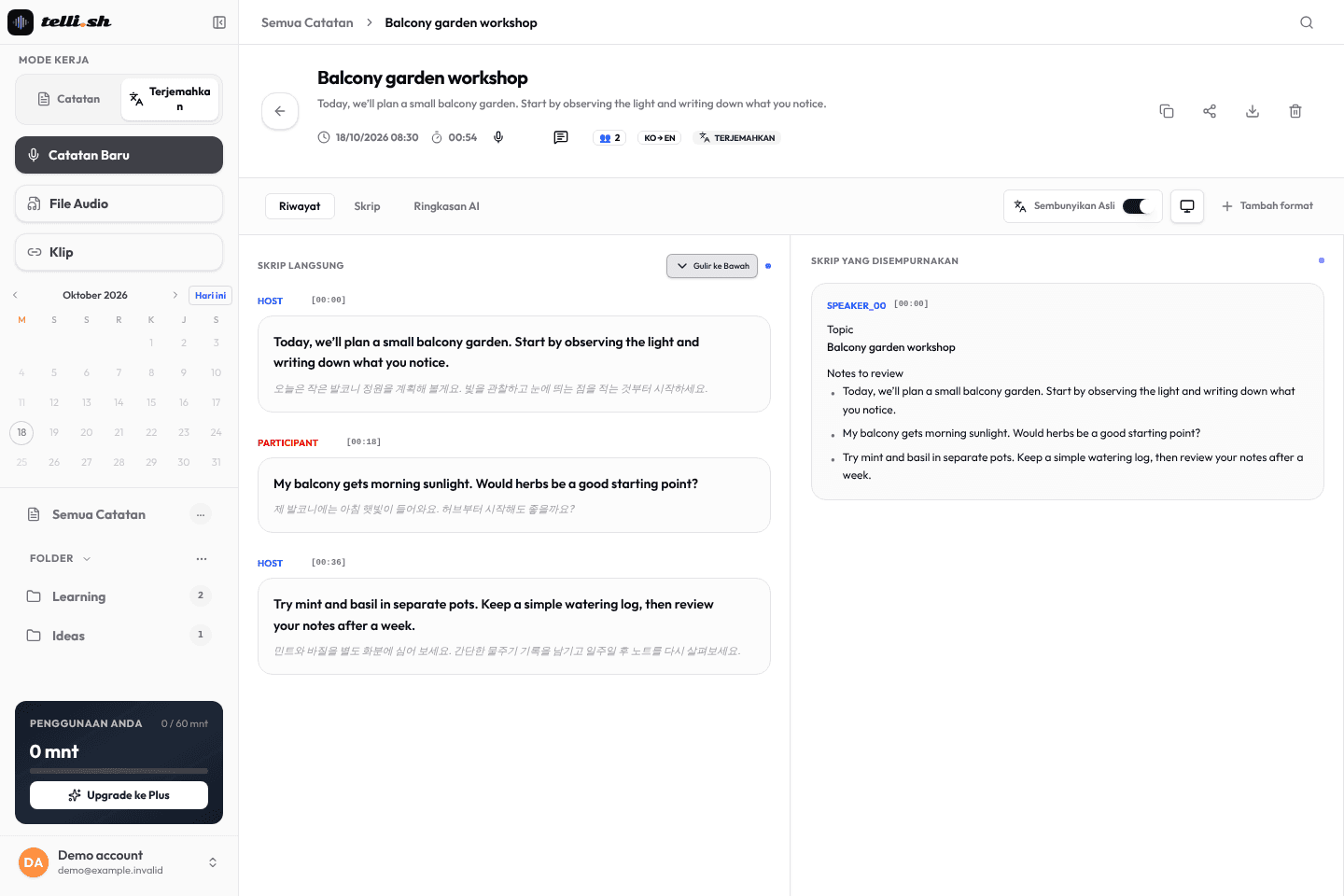Download the note with the download icon

[1253, 111]
